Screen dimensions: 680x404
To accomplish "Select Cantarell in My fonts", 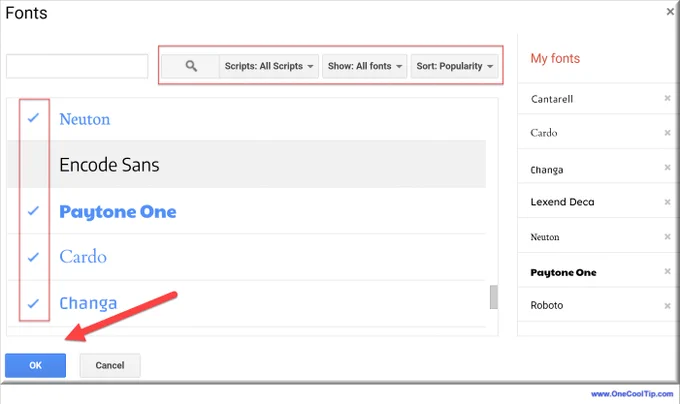I will coord(552,99).
